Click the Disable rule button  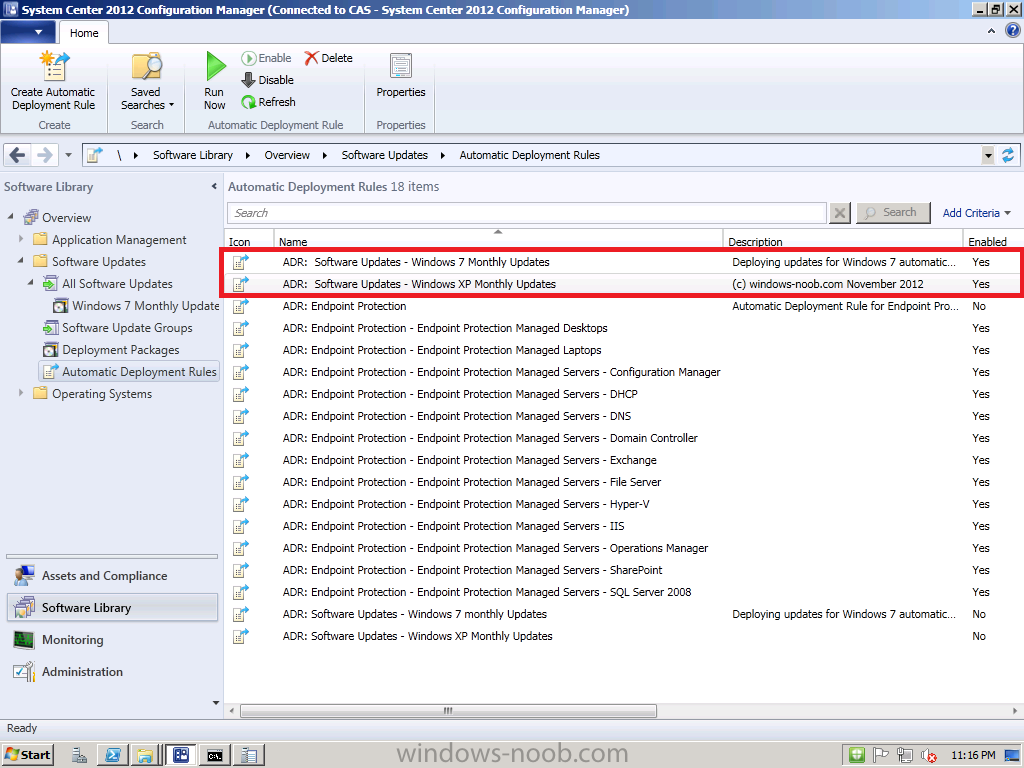[268, 80]
